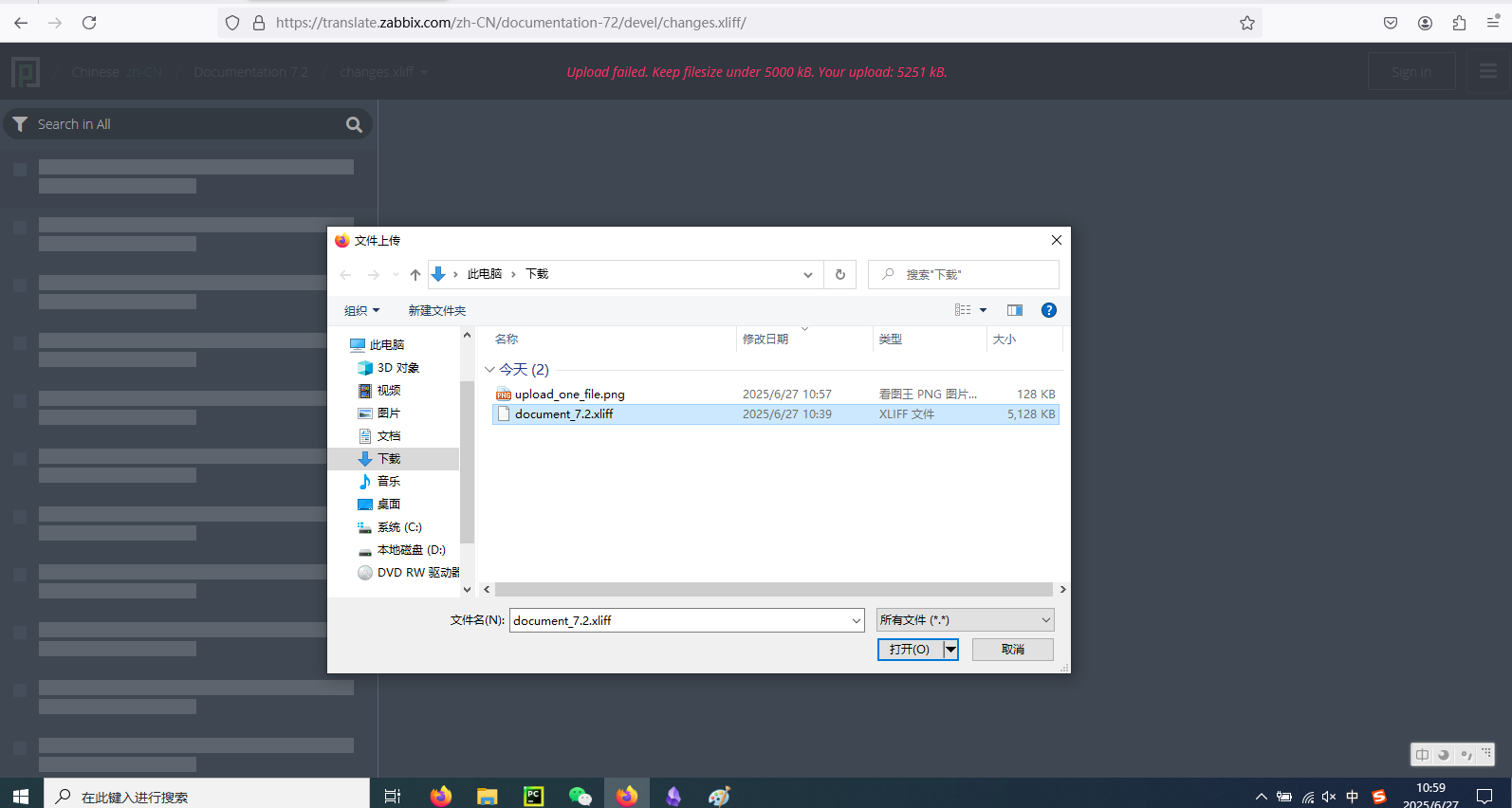Viewport: 1512px width, 808px height.
Task: Click 下载 in the address breadcrumb
Action: (x=537, y=274)
